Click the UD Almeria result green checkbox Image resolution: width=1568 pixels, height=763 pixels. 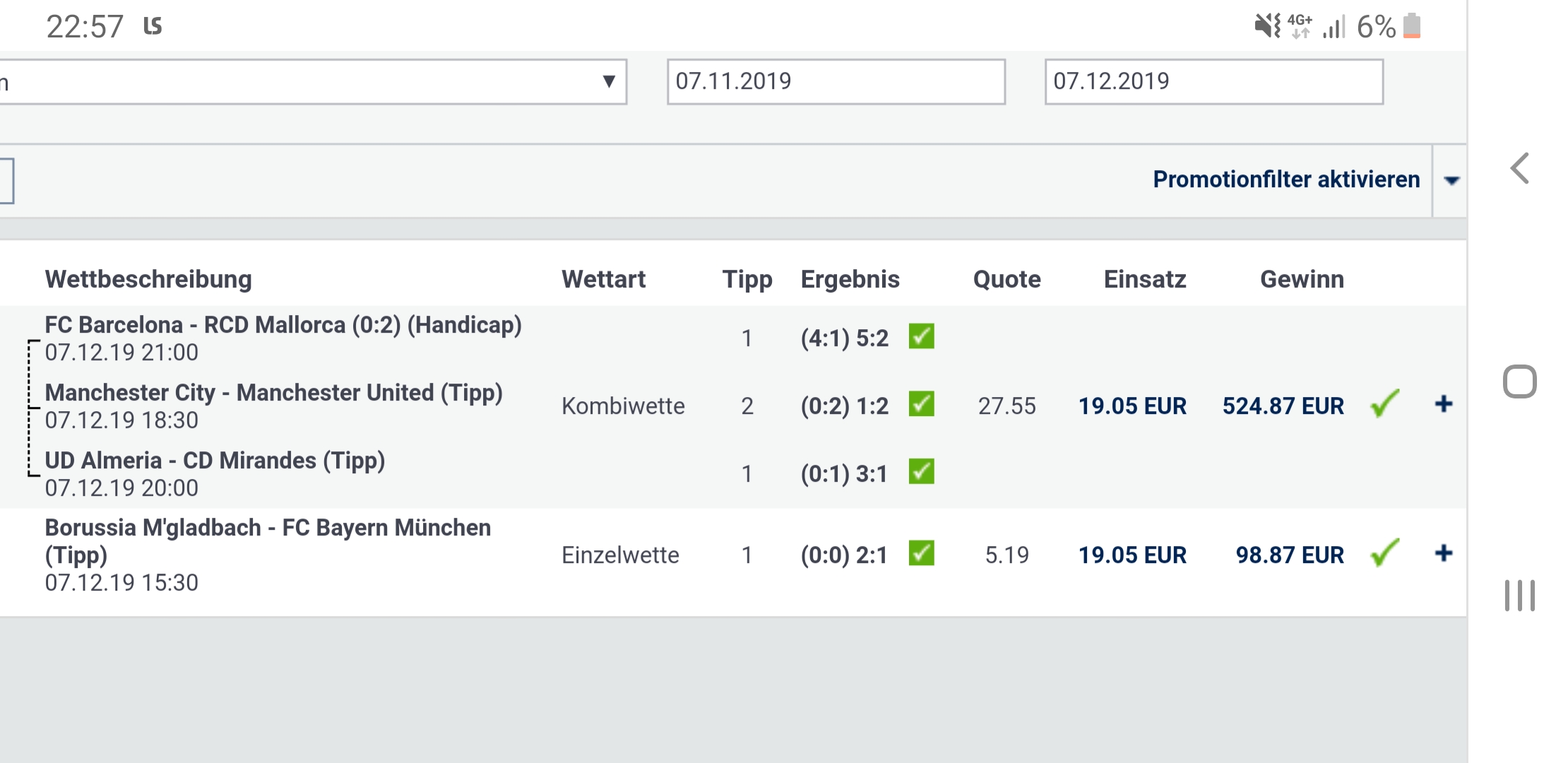coord(921,472)
